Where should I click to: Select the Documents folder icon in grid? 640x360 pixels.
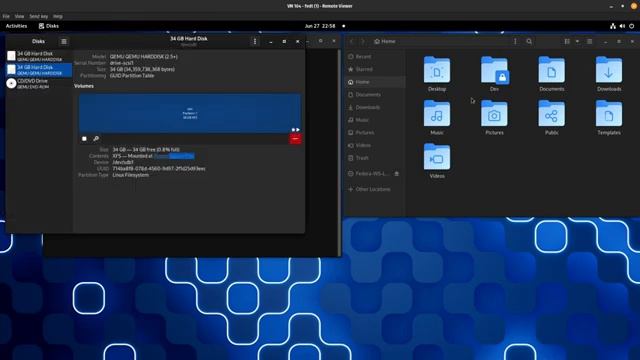coord(551,74)
